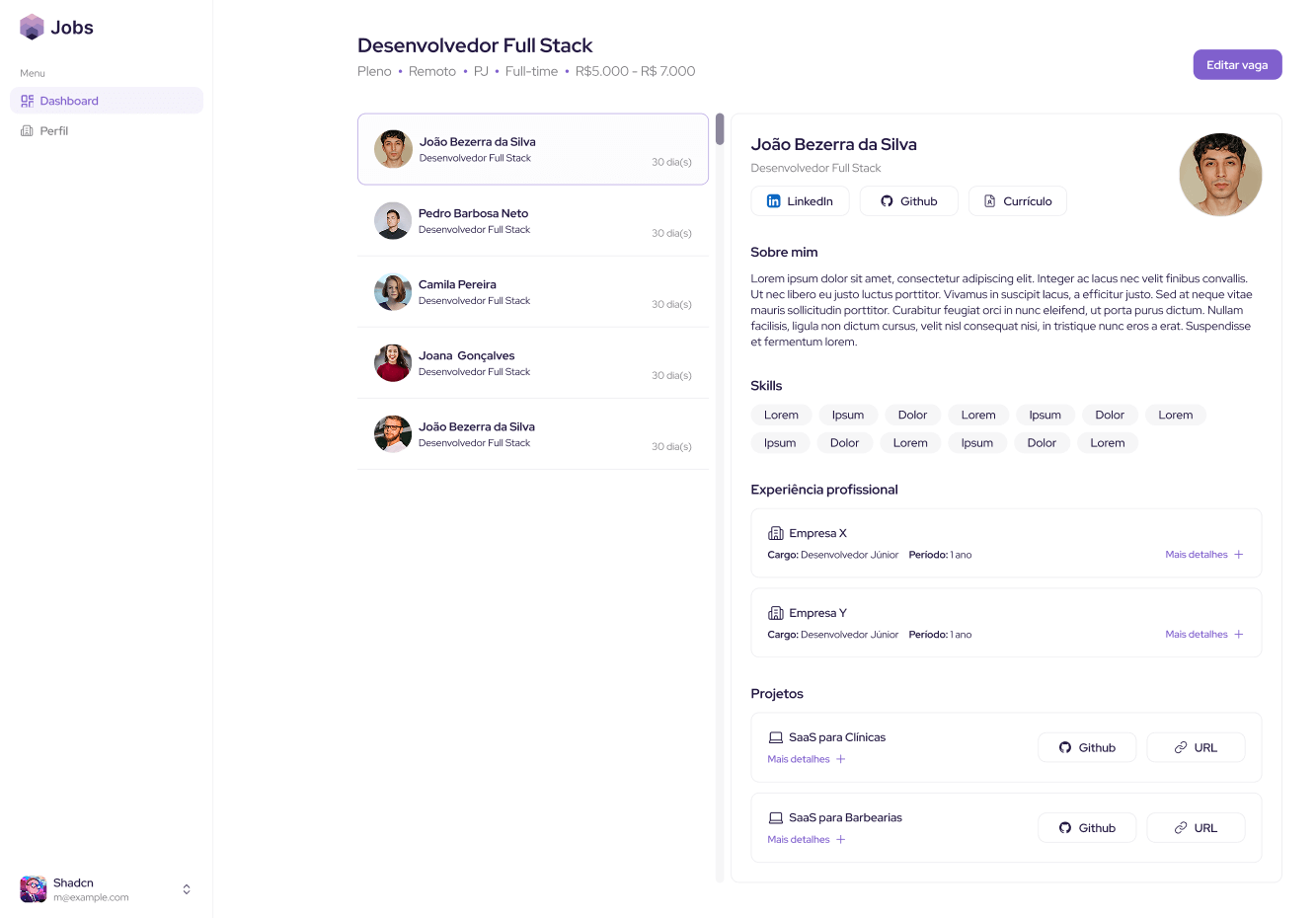Click the Empresa X building icon
Screen dimensions: 1316x918
point(776,533)
